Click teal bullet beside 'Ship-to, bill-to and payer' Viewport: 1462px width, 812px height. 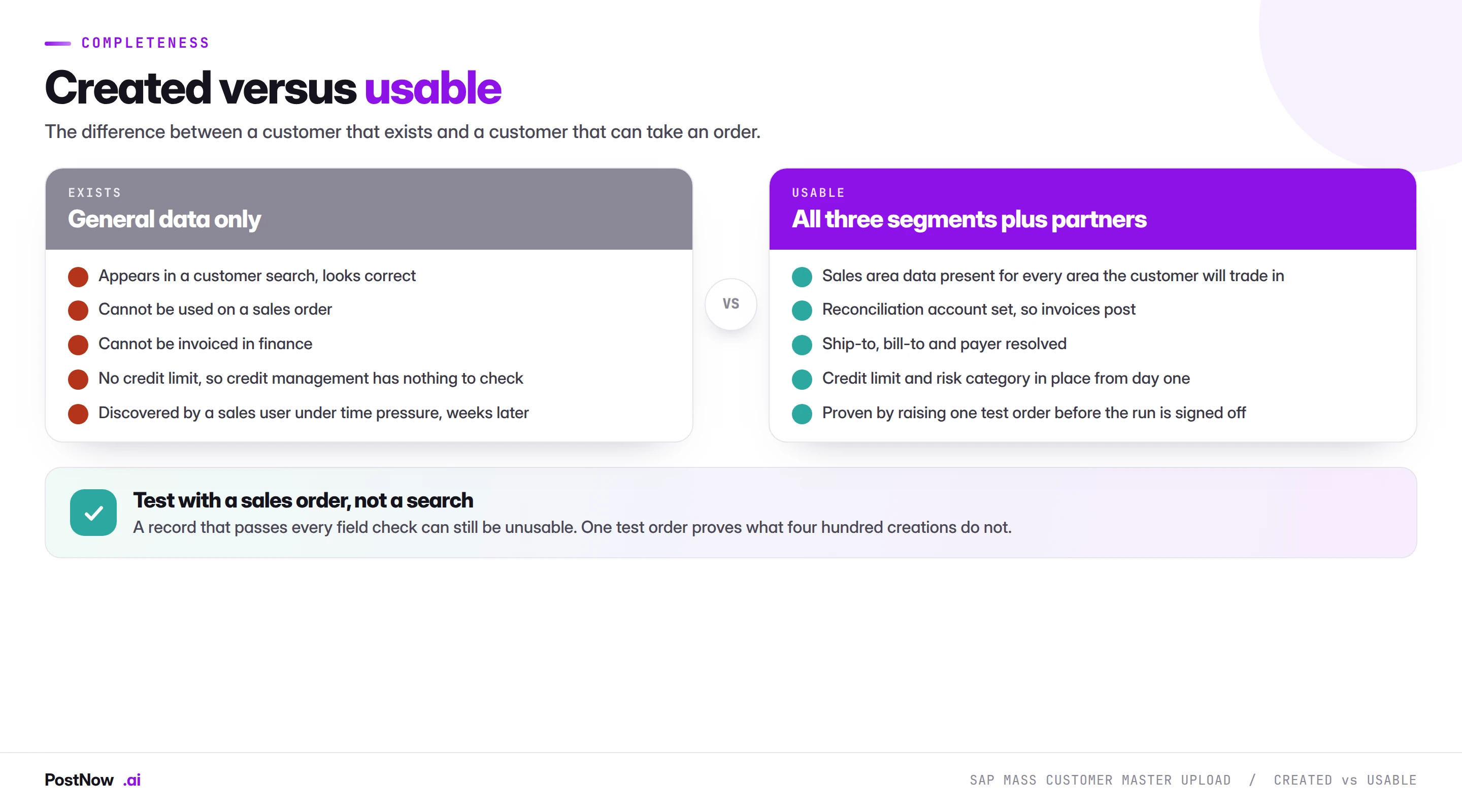coord(802,345)
